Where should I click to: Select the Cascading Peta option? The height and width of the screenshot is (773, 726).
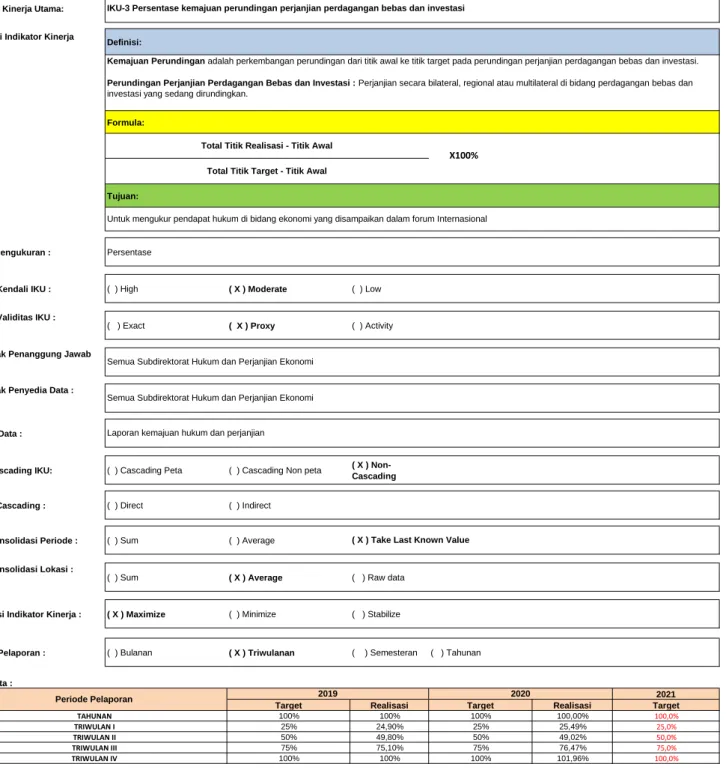click(144, 470)
